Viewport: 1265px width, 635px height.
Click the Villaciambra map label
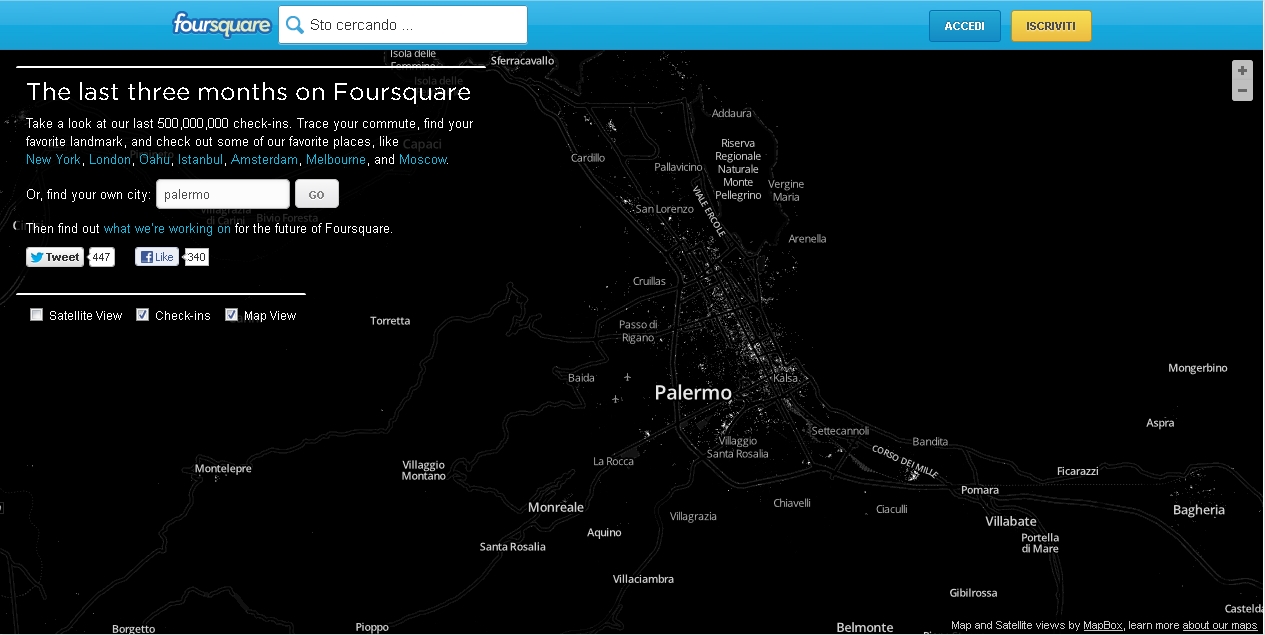point(643,579)
